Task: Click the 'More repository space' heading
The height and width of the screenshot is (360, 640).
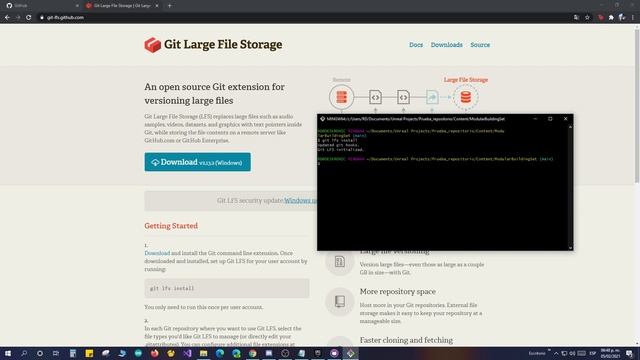Action: pos(398,291)
